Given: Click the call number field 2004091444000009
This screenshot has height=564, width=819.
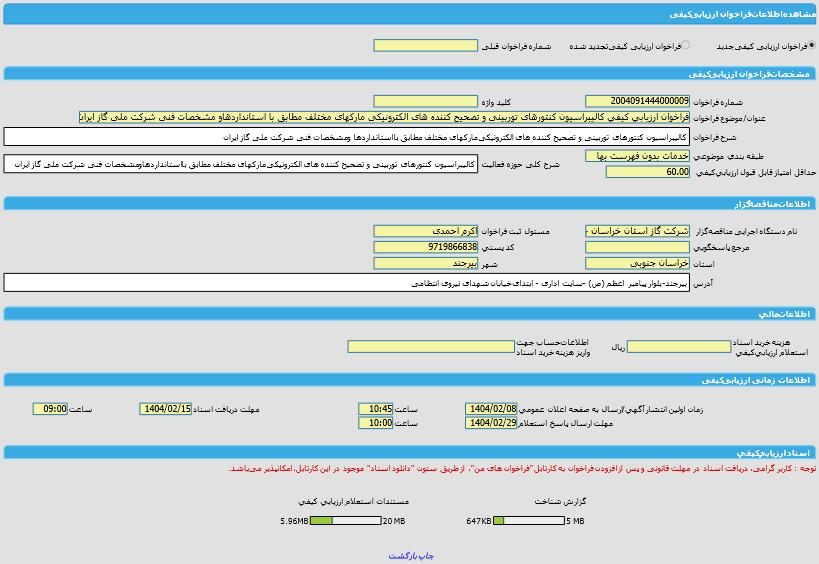Looking at the screenshot, I should [637, 102].
